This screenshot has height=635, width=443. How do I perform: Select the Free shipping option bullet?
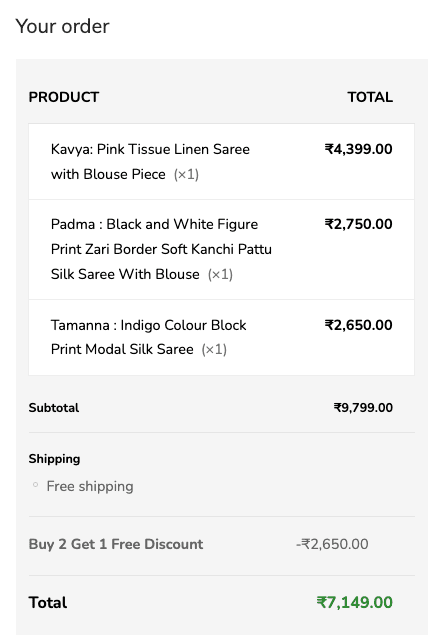(35, 485)
